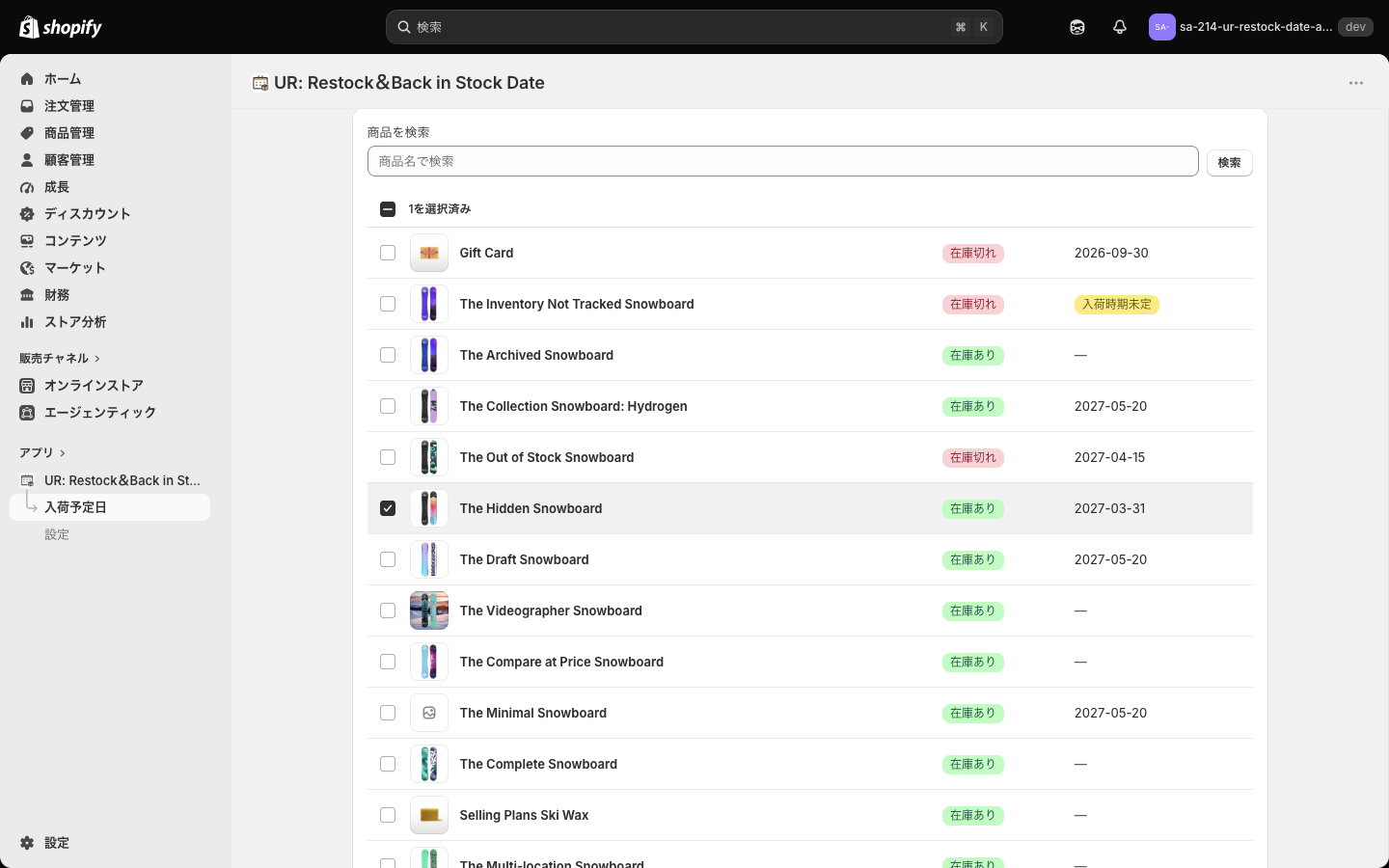1389x868 pixels.
Task: Open the store account switcher
Action: 1260,27
